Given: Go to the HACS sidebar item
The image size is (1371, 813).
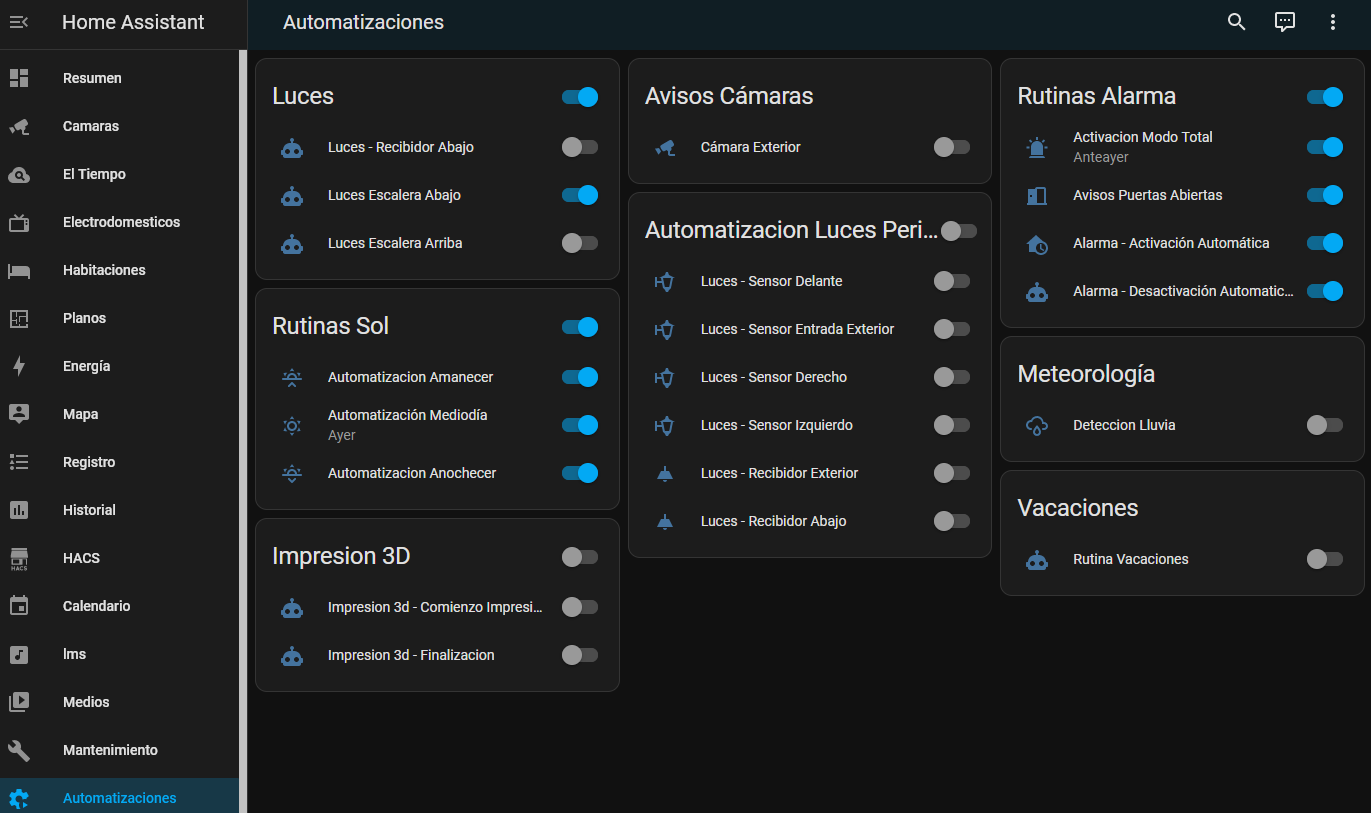Looking at the screenshot, I should click(81, 558).
